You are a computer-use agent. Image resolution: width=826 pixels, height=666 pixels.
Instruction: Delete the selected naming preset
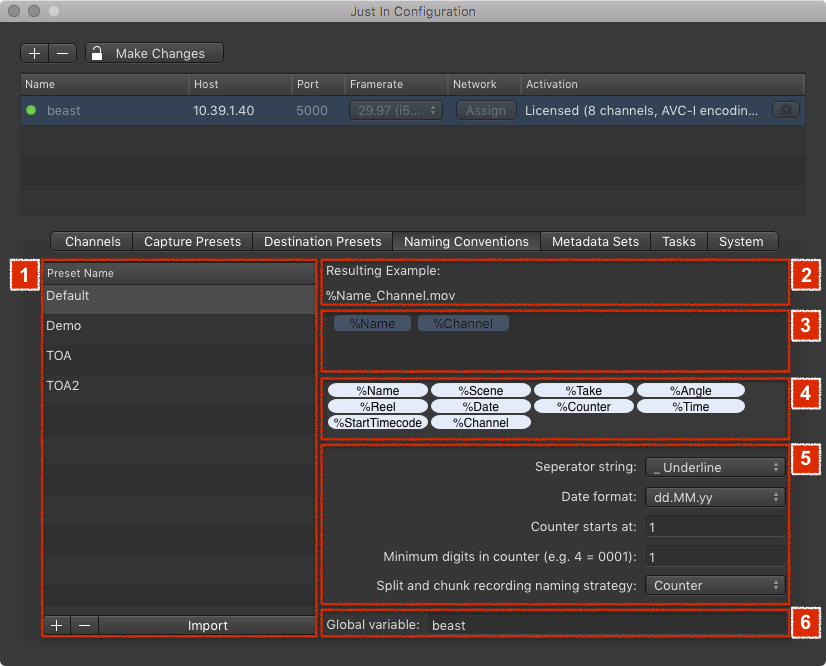84,625
